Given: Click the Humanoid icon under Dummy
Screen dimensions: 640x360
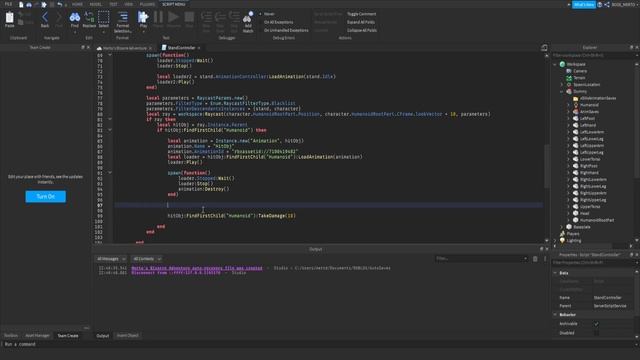Looking at the screenshot, I should point(576,105).
